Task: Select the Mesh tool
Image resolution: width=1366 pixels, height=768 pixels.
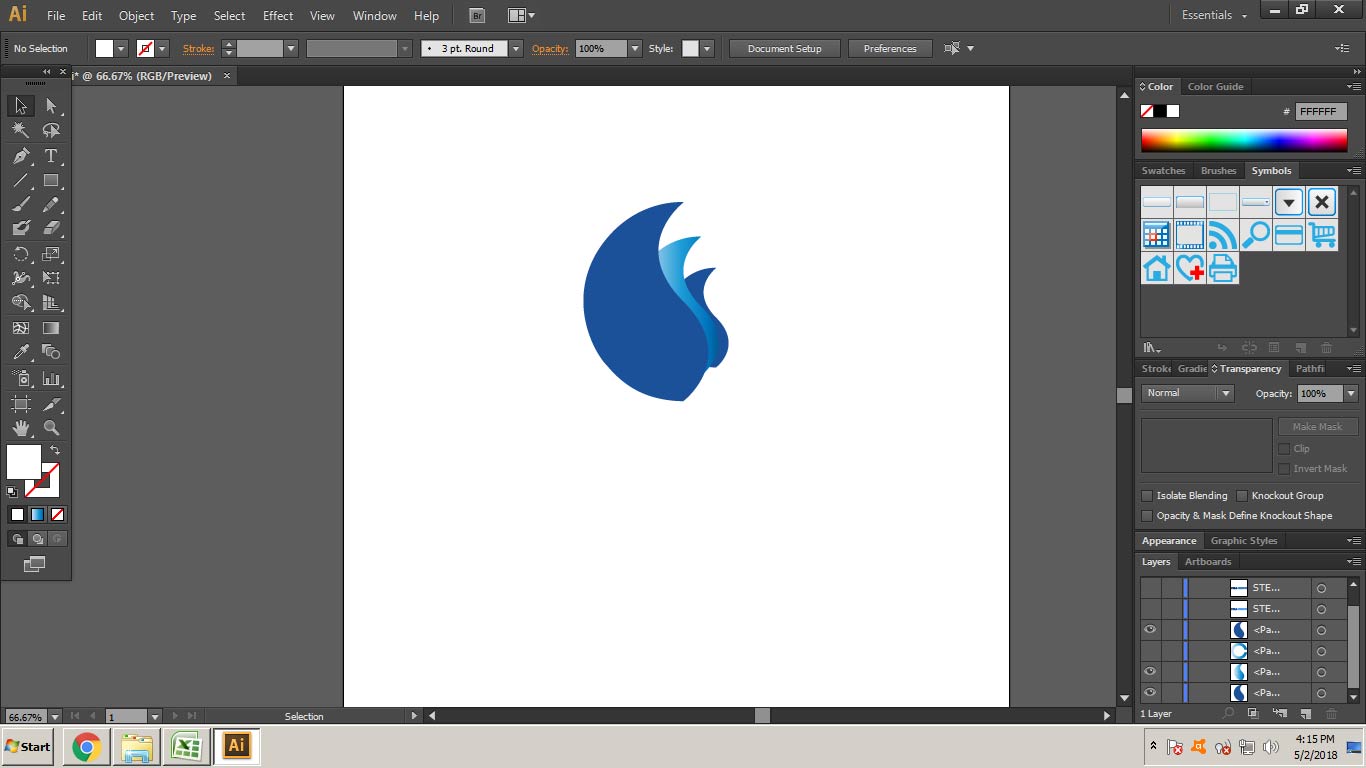Action: pyautogui.click(x=20, y=328)
